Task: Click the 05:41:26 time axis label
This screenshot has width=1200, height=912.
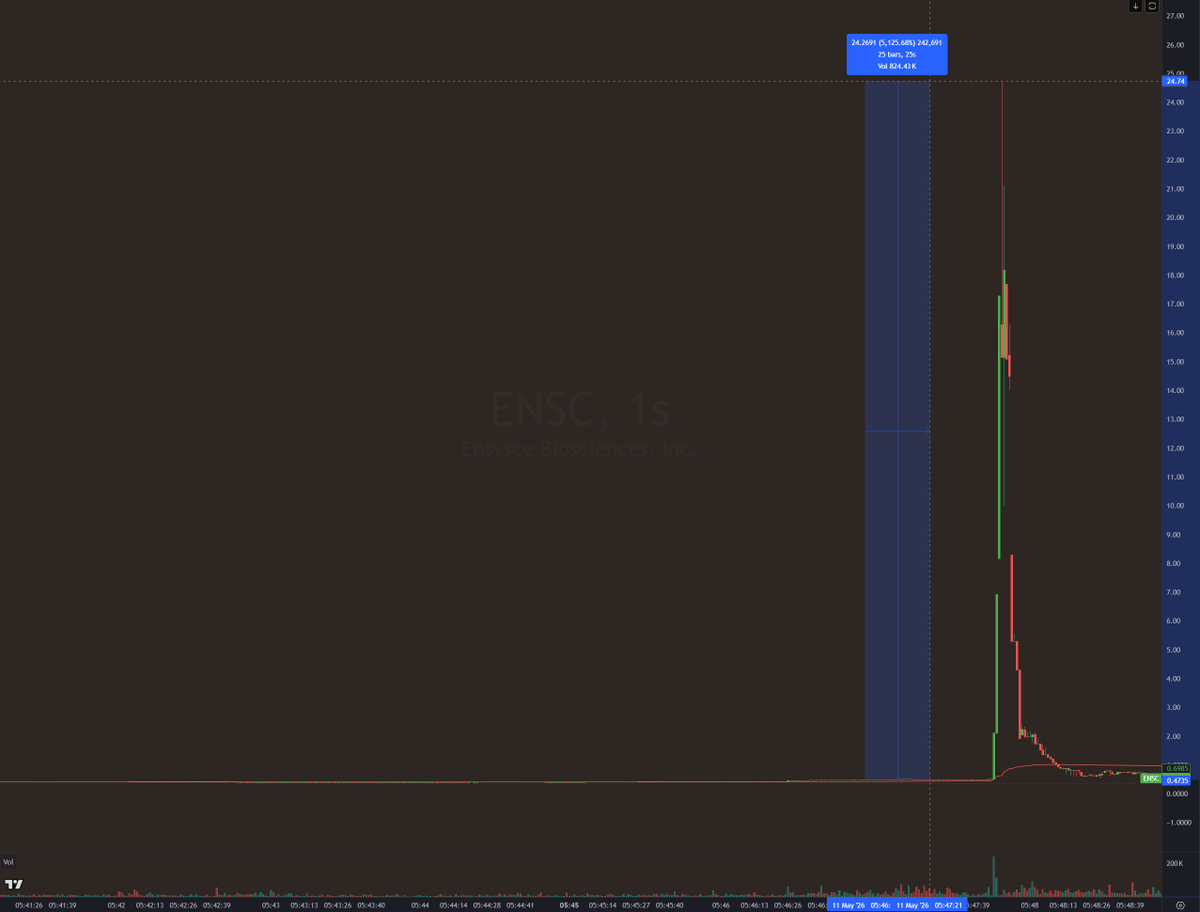Action: (x=30, y=904)
